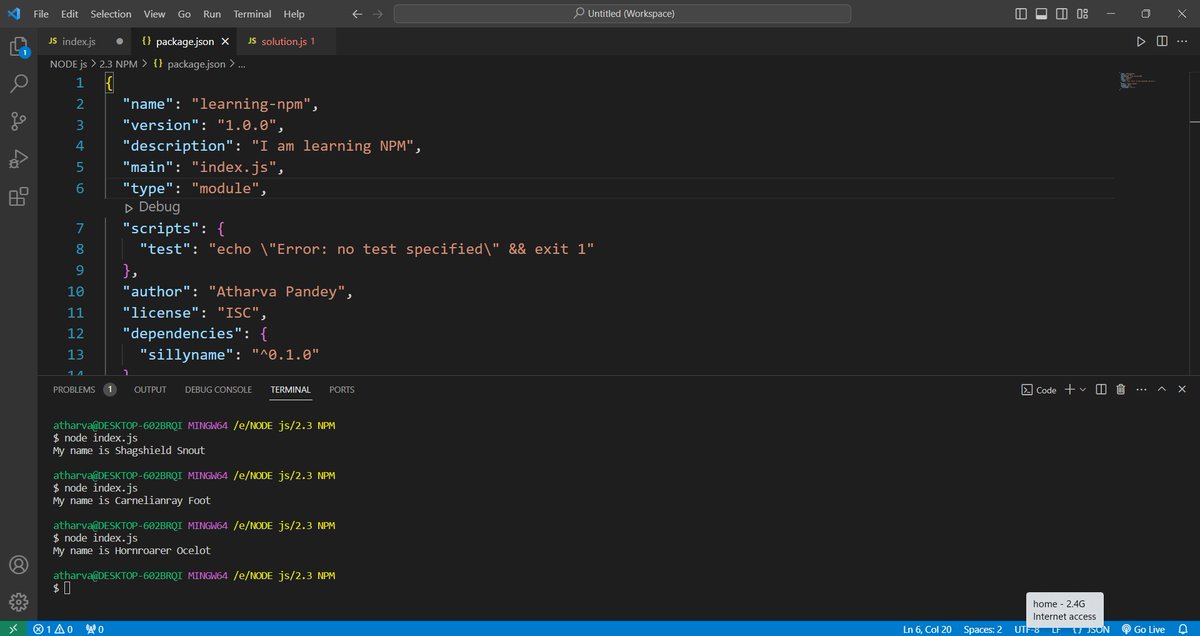Viewport: 1200px width, 636px height.
Task: Click the Explorer icon in Activity Bar
Action: [x=17, y=46]
